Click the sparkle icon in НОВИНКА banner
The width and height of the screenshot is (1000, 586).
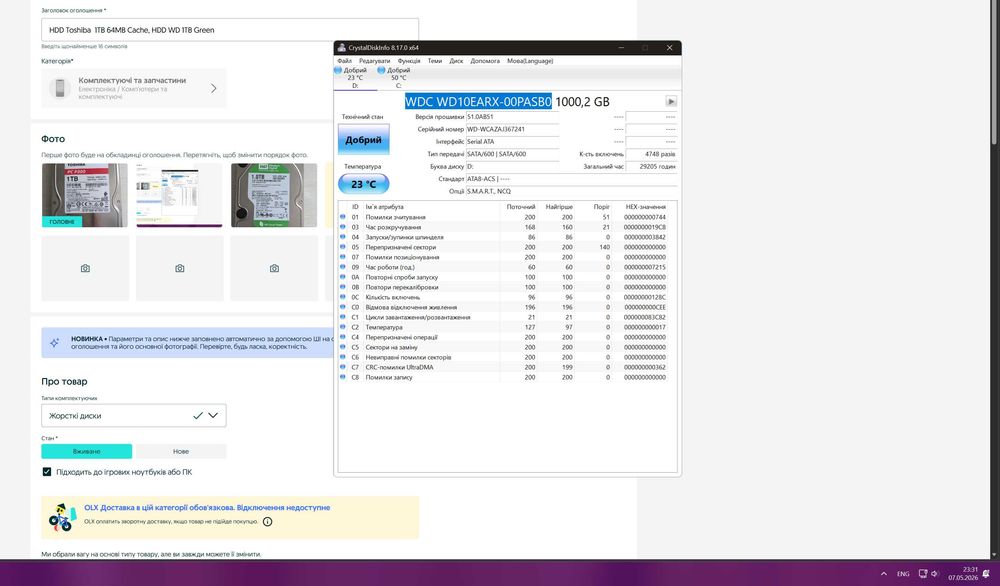[x=55, y=342]
